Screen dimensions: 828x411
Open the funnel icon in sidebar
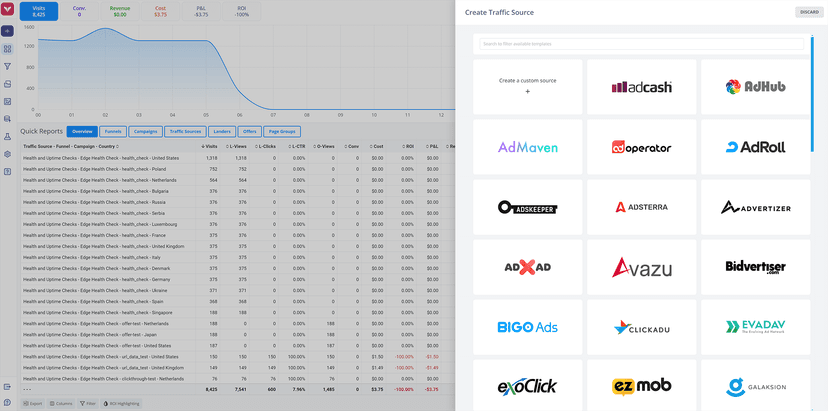click(x=7, y=67)
